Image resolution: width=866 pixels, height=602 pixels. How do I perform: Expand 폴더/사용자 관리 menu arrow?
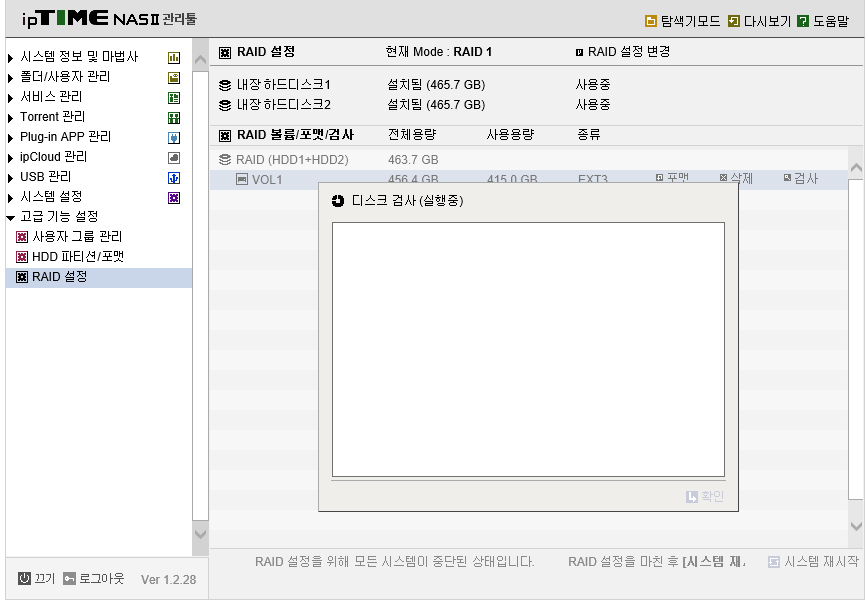10,78
